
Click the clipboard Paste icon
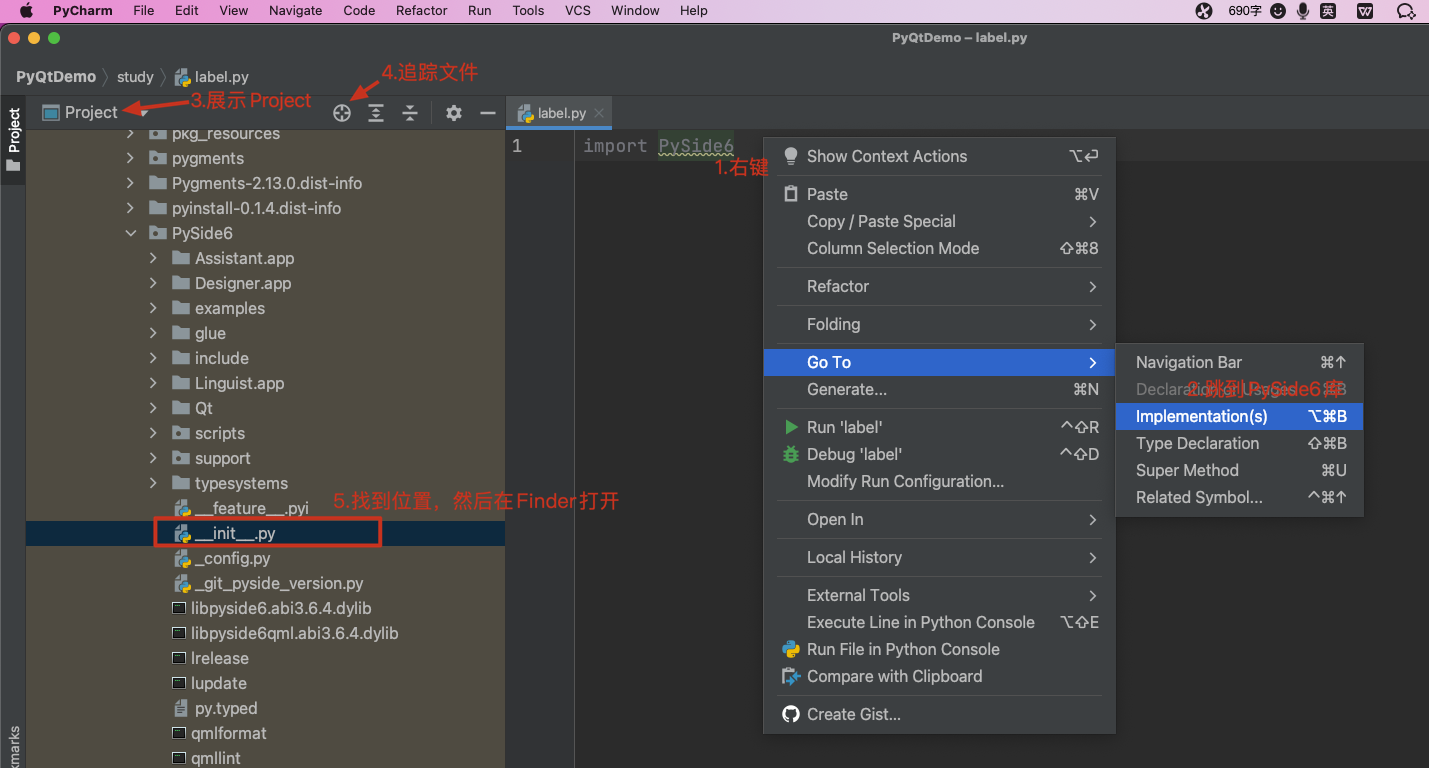click(x=791, y=194)
